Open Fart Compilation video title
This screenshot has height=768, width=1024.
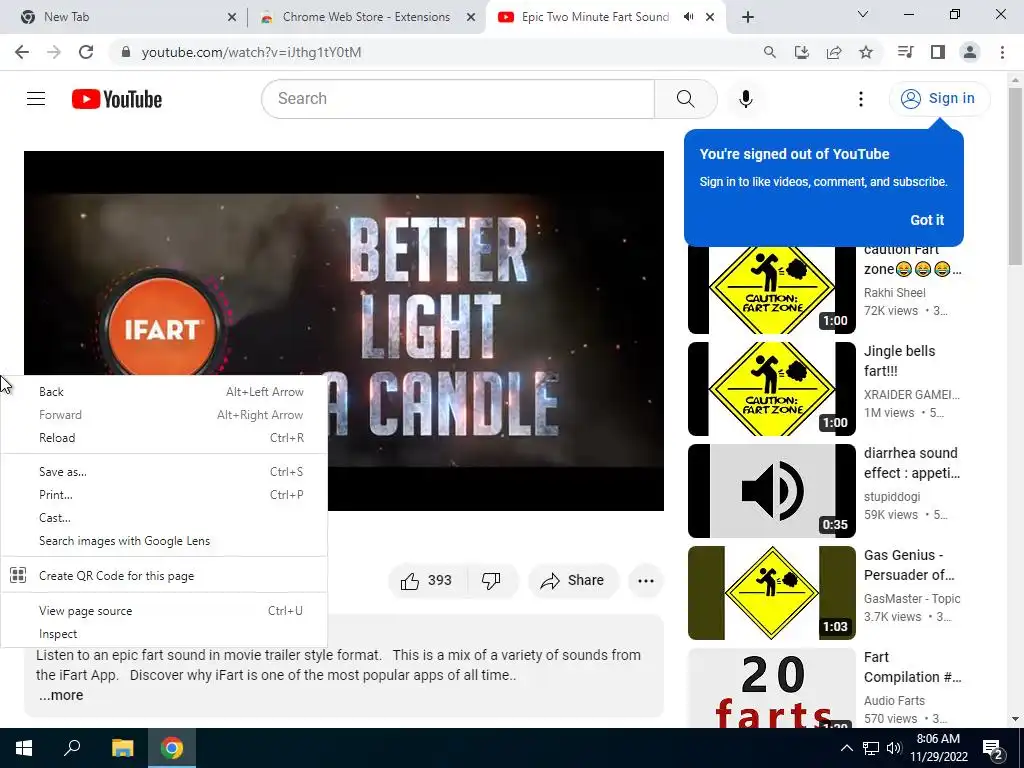pos(912,667)
